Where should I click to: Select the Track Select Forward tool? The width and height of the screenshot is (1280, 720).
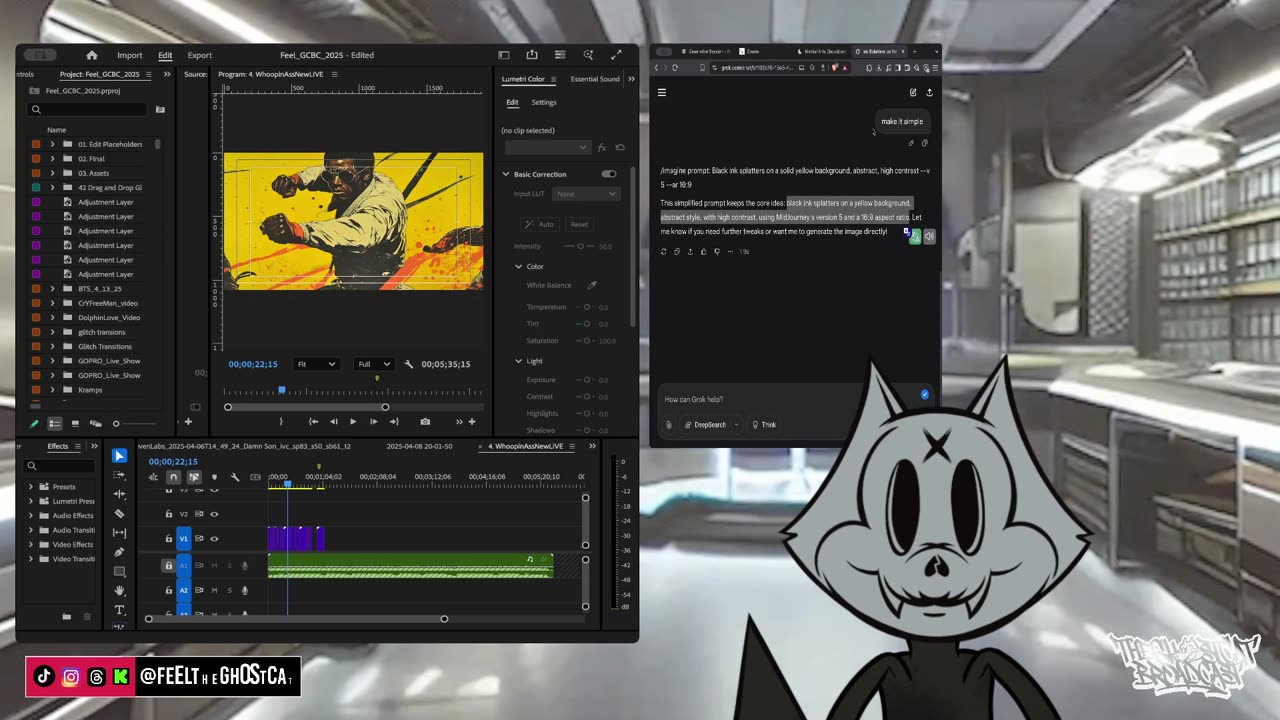[x=119, y=475]
